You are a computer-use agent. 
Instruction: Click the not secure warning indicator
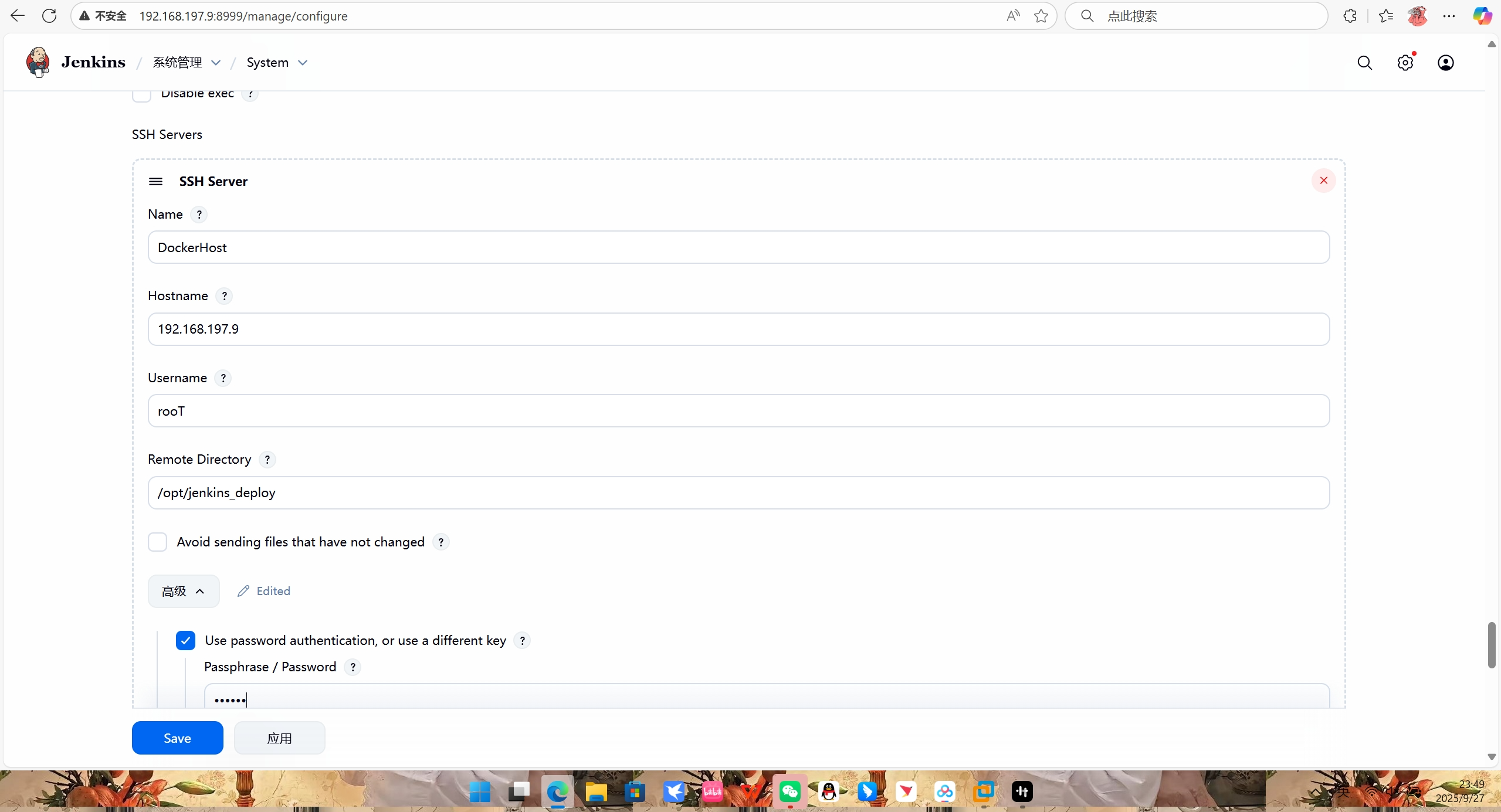pos(103,16)
